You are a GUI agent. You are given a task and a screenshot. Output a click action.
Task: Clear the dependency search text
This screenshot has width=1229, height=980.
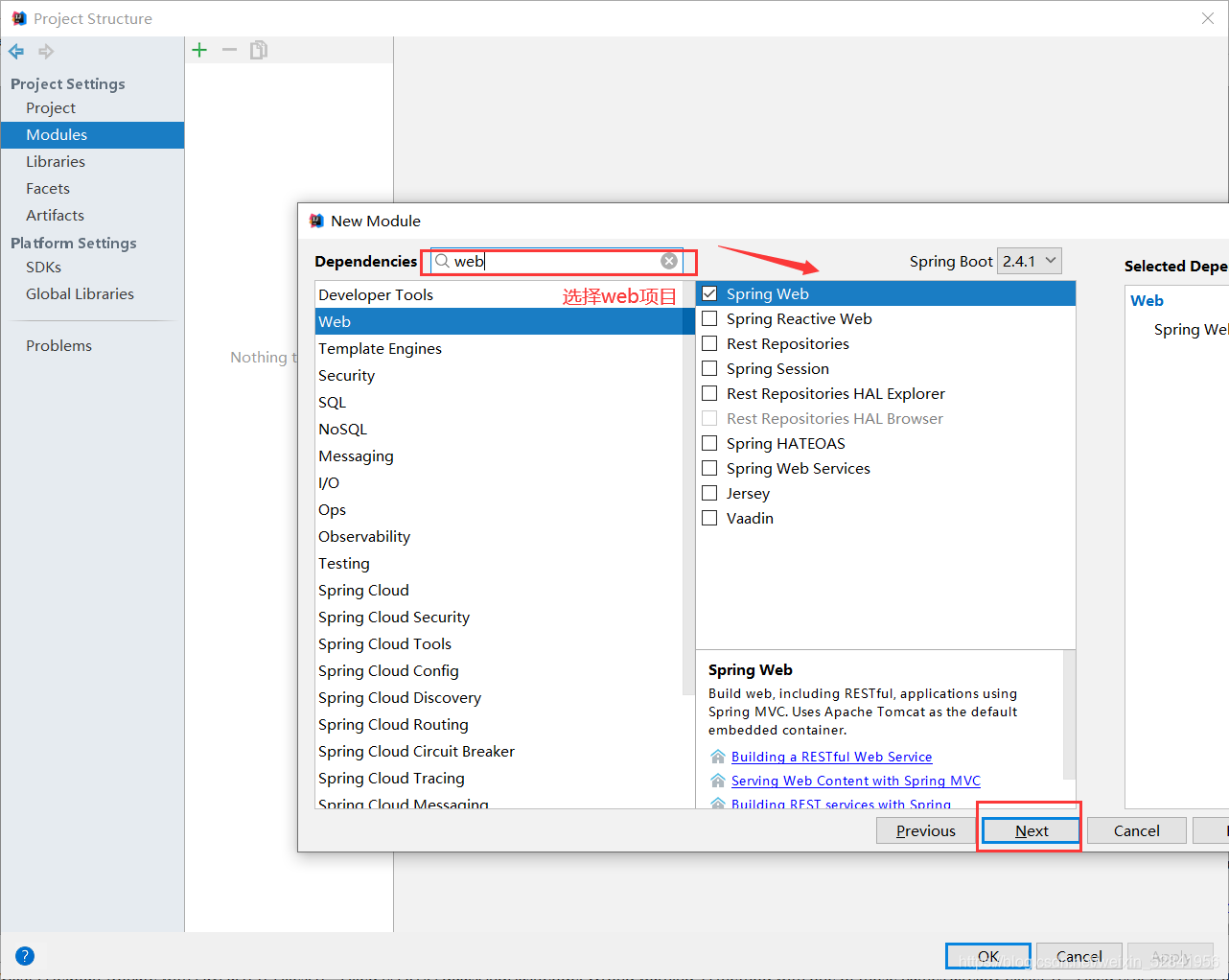tap(669, 261)
